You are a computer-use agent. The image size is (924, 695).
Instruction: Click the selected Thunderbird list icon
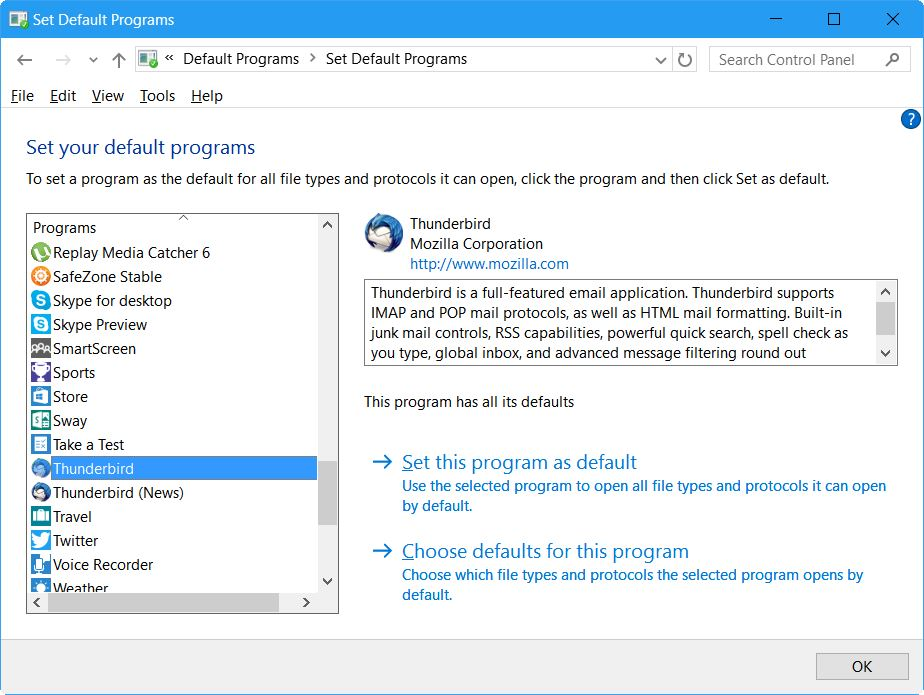(x=41, y=469)
